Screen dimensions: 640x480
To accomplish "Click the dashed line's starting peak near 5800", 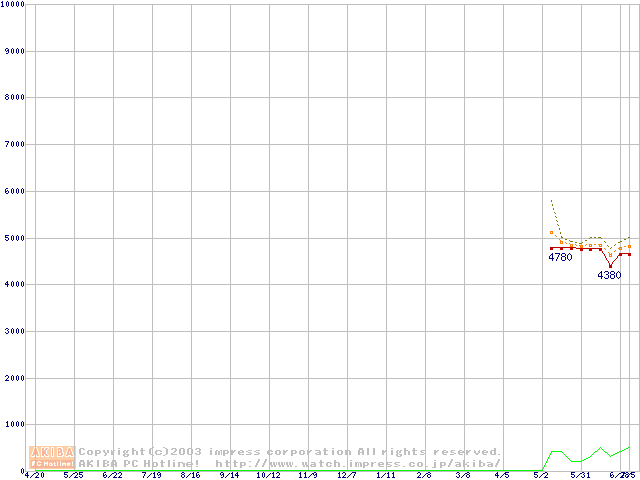I will [552, 200].
